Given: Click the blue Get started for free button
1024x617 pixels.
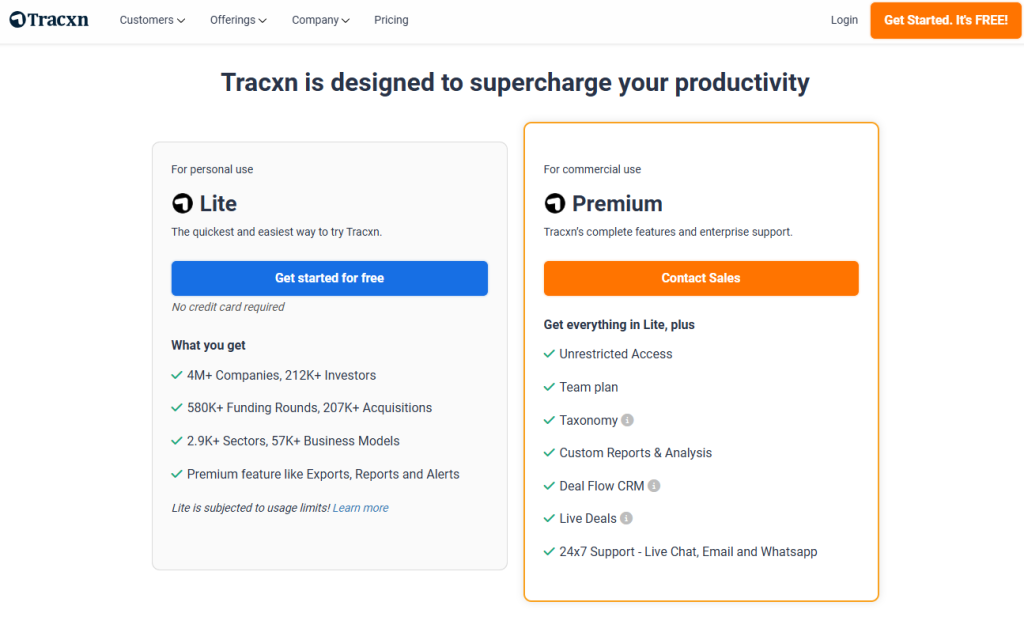Looking at the screenshot, I should pos(329,278).
